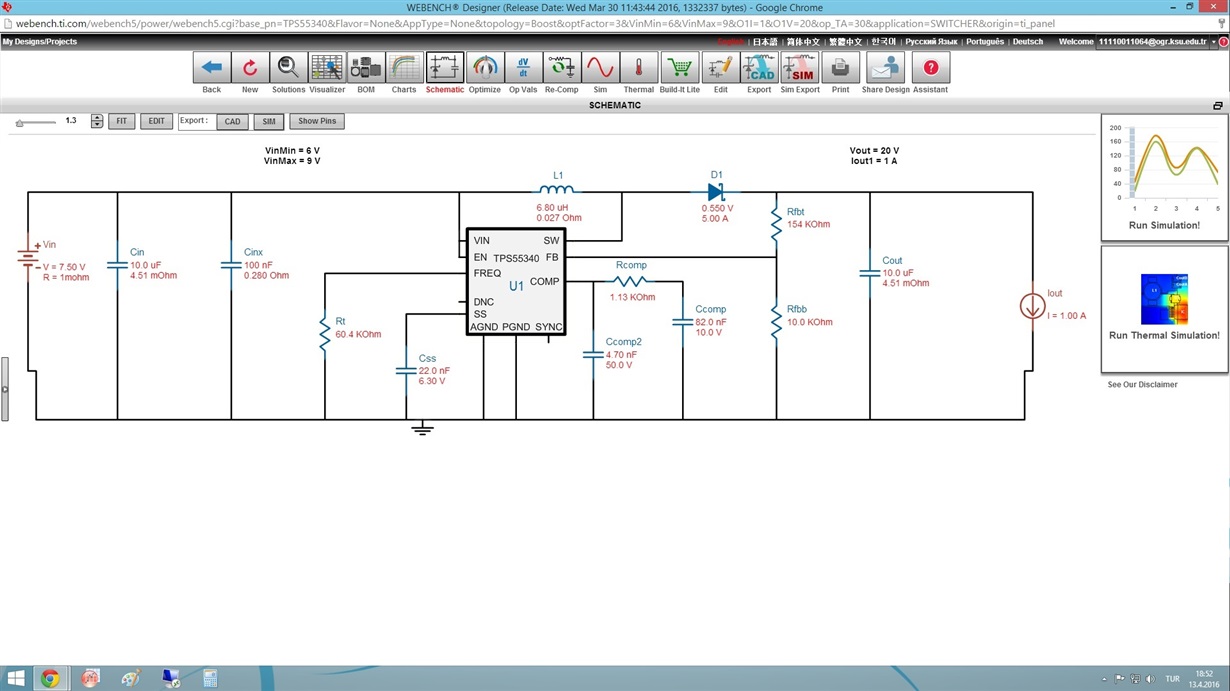Select the Iout current load
The width and height of the screenshot is (1230, 691).
pyautogui.click(x=1033, y=306)
